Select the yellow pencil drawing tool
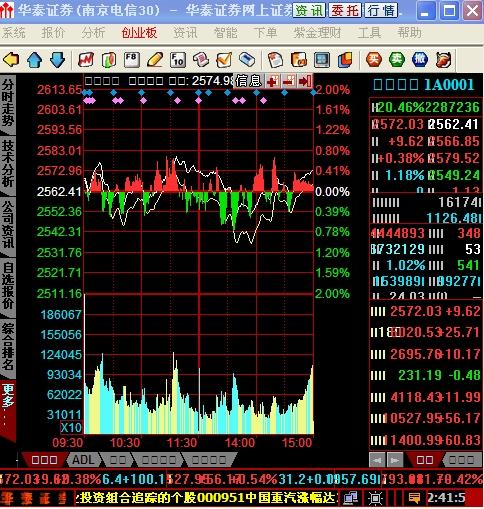Image resolution: width=484 pixels, height=509 pixels. 155,60
